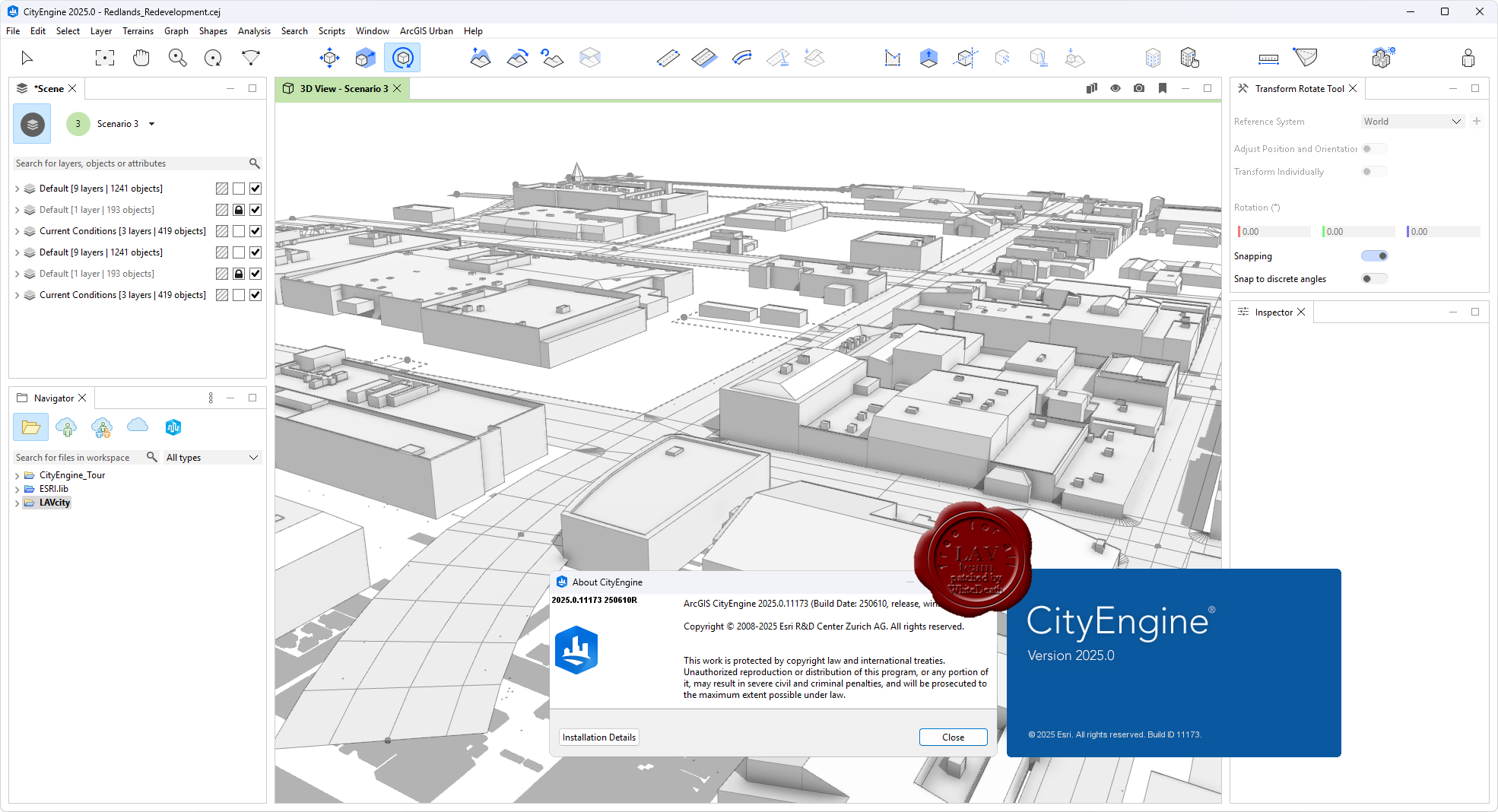This screenshot has width=1498, height=812.
Task: Click the Scene layers stack button
Action: 32,124
